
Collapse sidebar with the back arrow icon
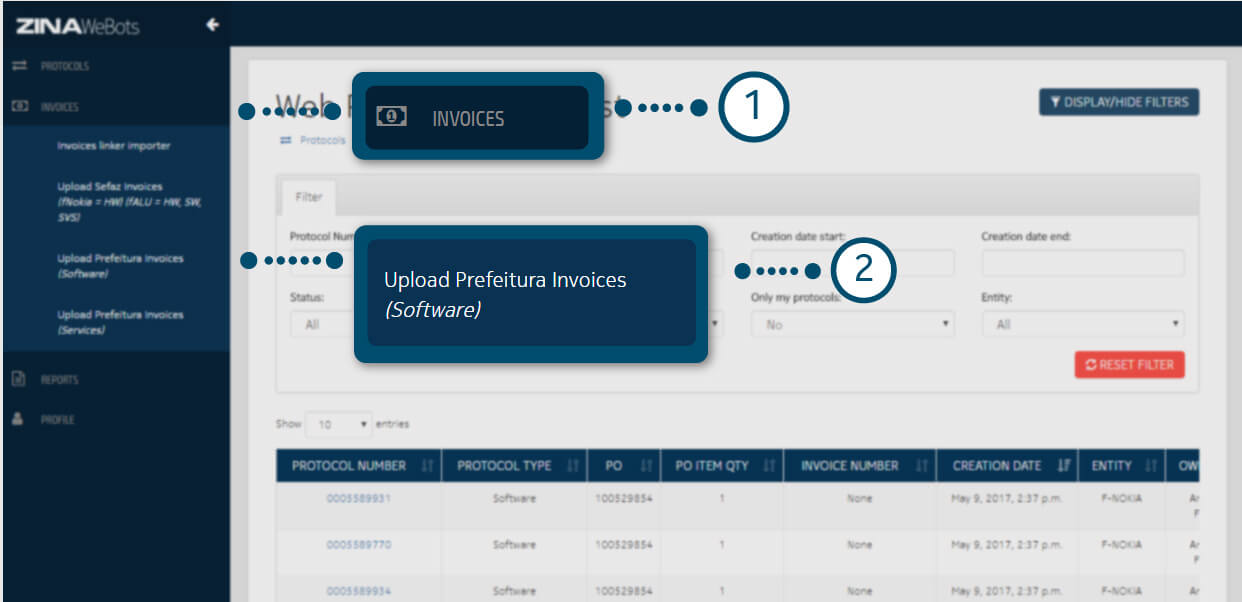212,25
